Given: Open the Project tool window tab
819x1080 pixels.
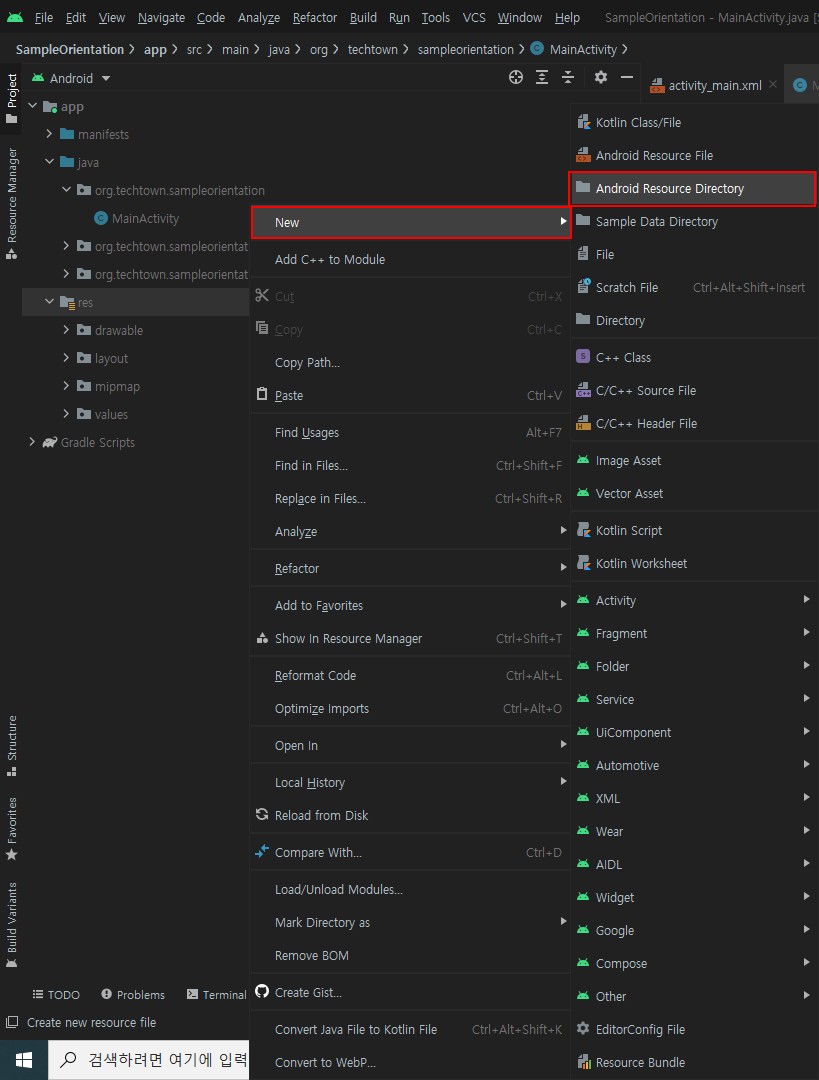Looking at the screenshot, I should click(12, 98).
